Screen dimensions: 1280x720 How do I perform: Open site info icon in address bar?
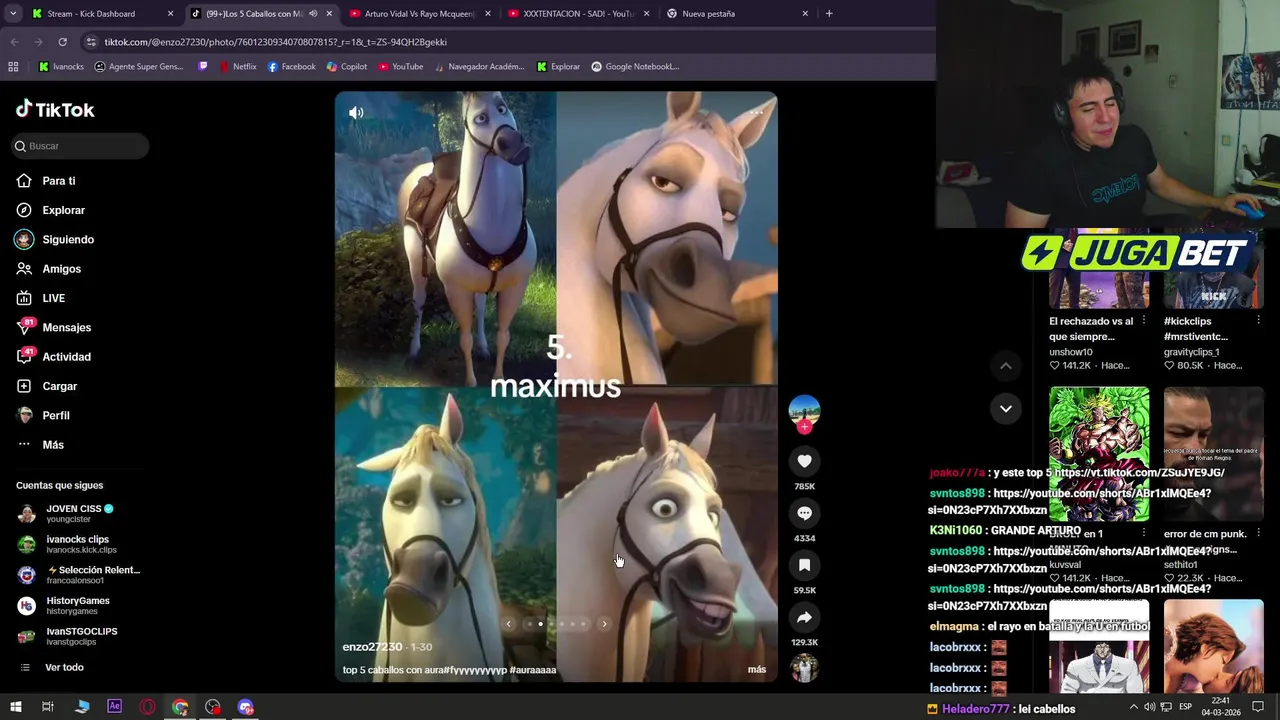[x=91, y=42]
